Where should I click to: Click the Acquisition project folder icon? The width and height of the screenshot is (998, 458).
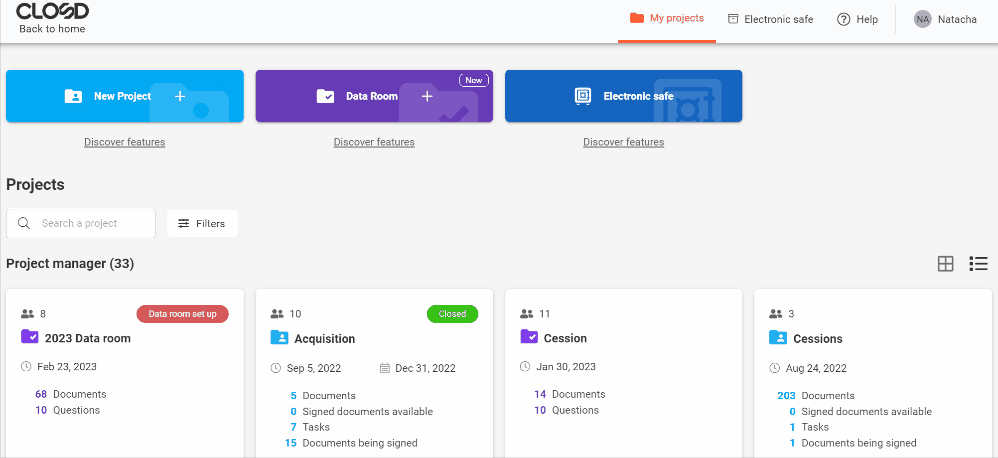279,338
